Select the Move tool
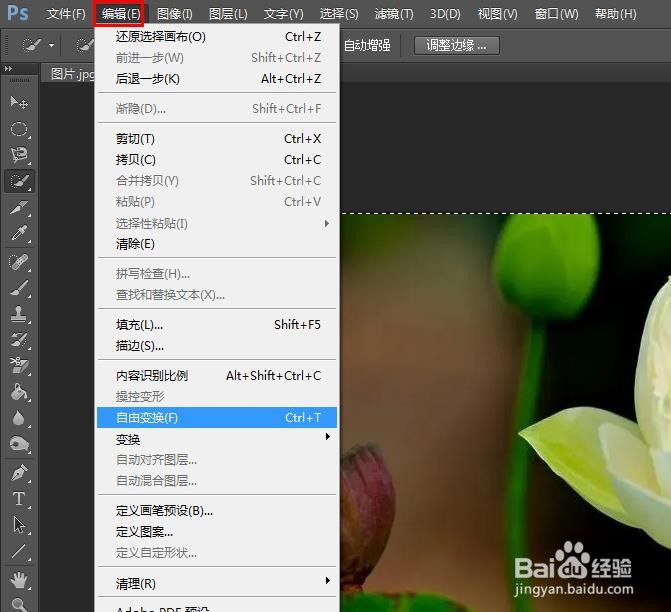The height and width of the screenshot is (612, 671). (18, 102)
